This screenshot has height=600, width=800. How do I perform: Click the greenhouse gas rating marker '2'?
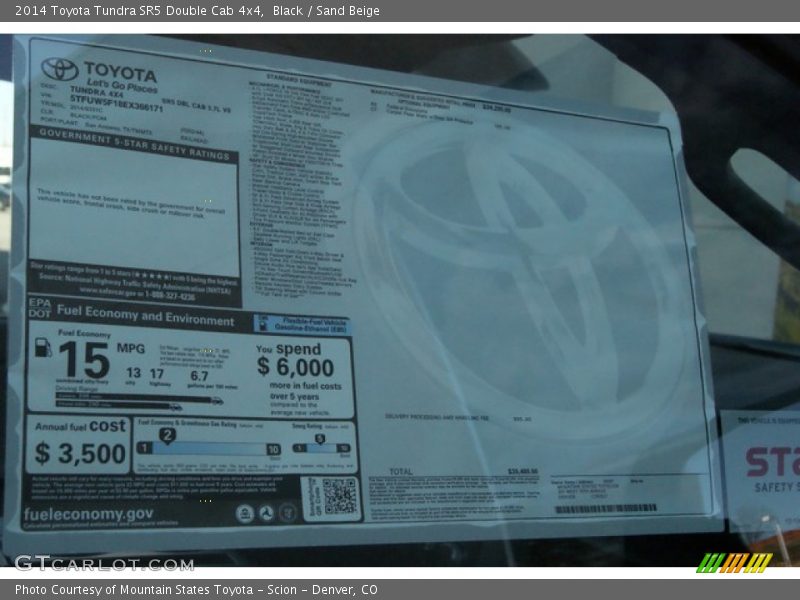pos(167,435)
